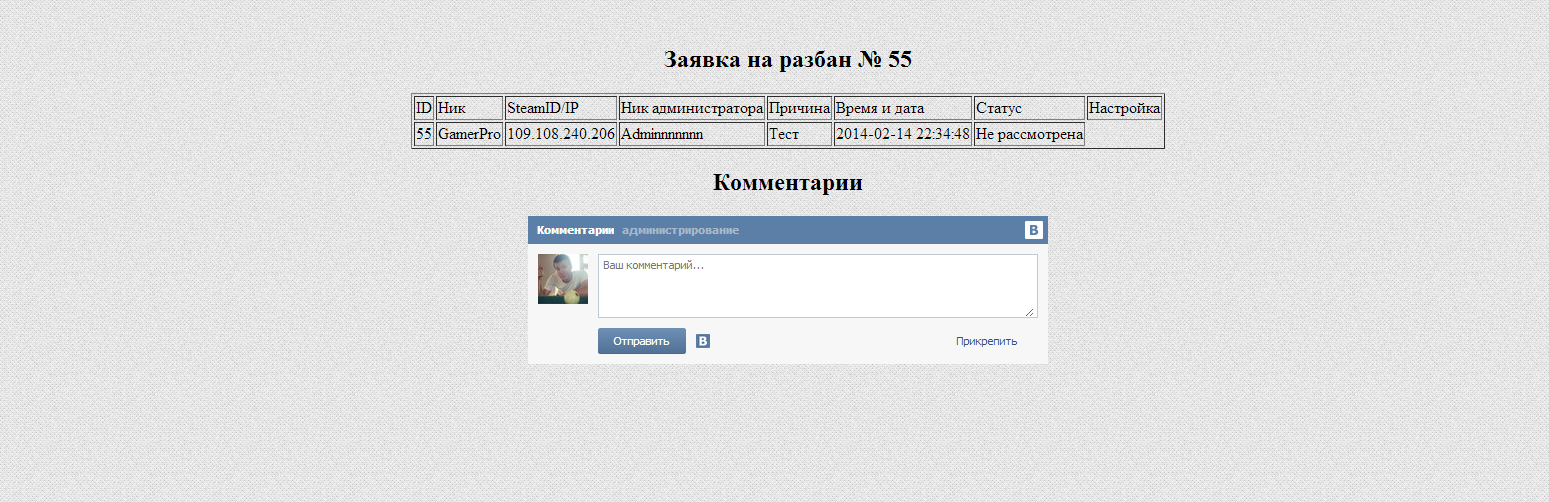Open the Прикрепить attachment link

tap(986, 341)
